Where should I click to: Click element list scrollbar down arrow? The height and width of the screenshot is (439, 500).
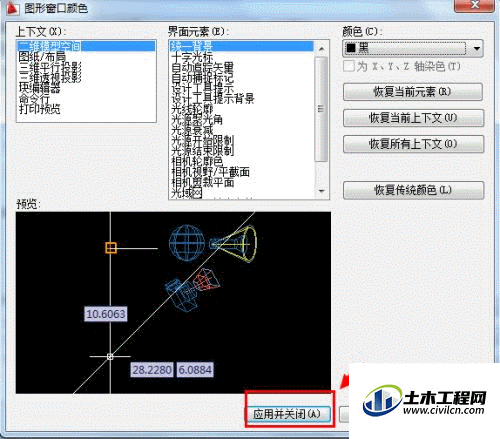coord(321,191)
